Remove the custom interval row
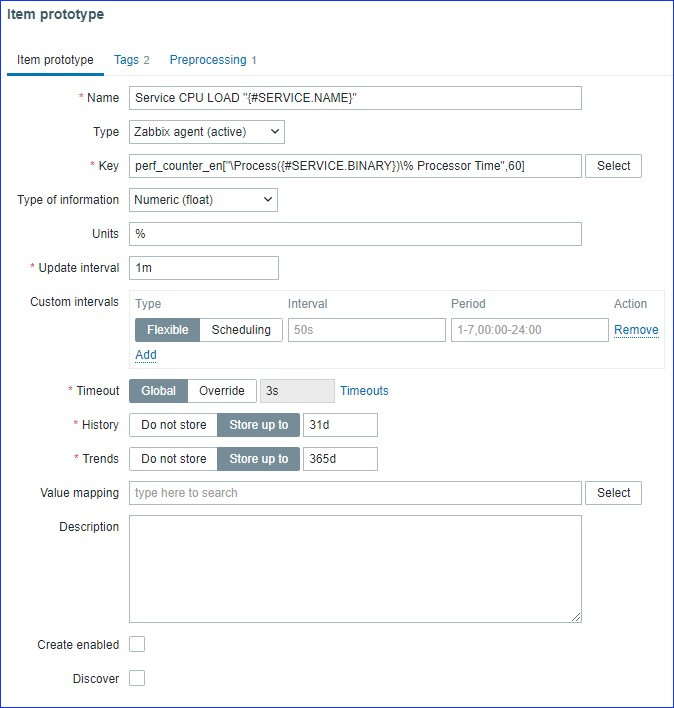The width and height of the screenshot is (674, 708). coord(636,330)
